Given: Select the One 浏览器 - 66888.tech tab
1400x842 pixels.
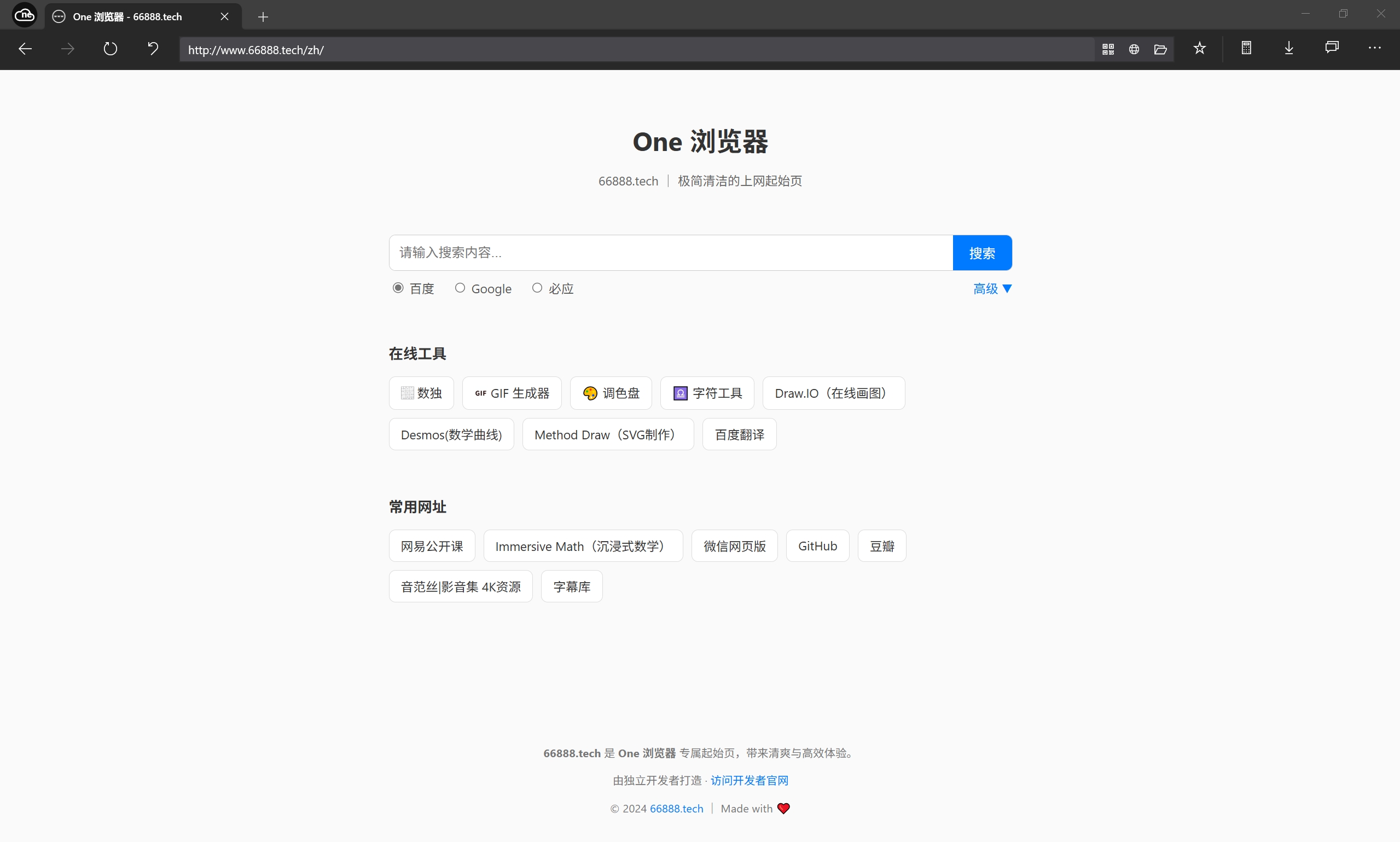Looking at the screenshot, I should pyautogui.click(x=143, y=16).
